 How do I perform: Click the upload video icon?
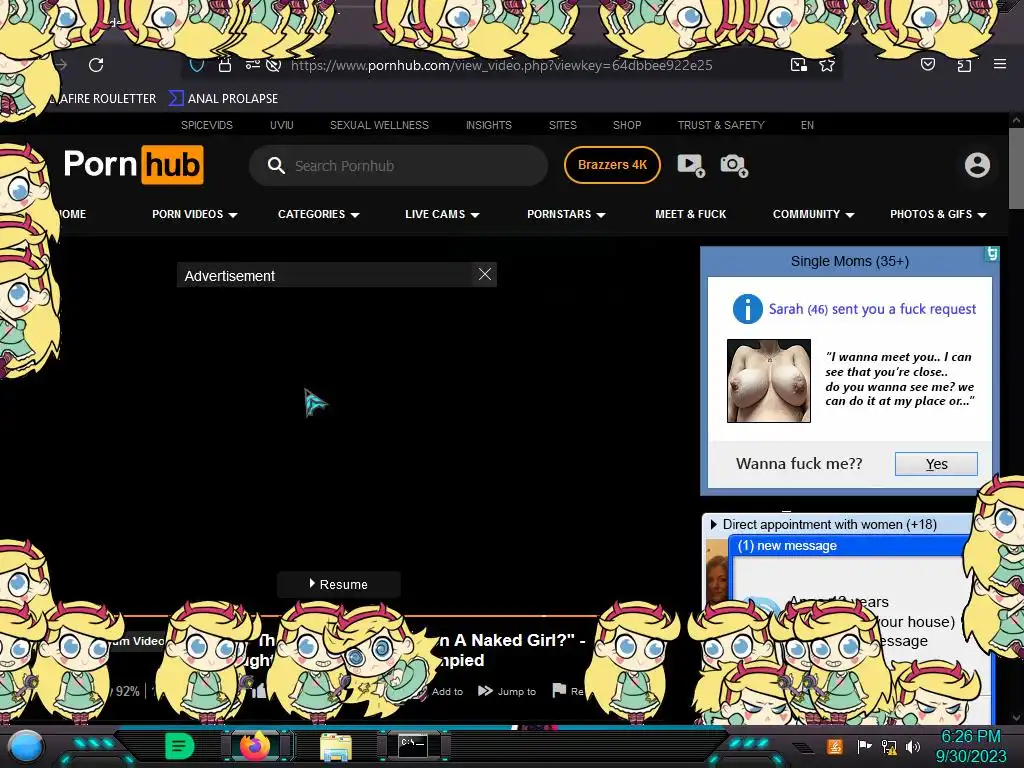[x=691, y=165]
